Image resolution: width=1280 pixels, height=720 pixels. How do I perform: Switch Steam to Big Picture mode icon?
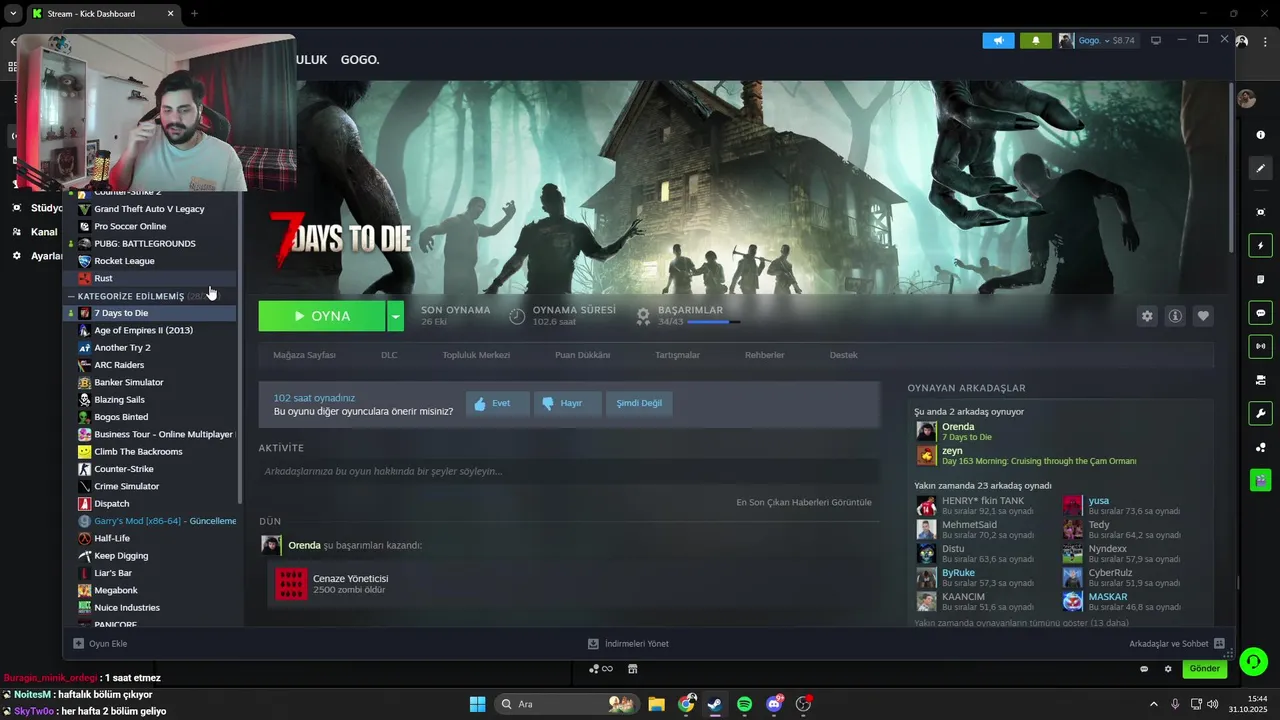(1156, 41)
